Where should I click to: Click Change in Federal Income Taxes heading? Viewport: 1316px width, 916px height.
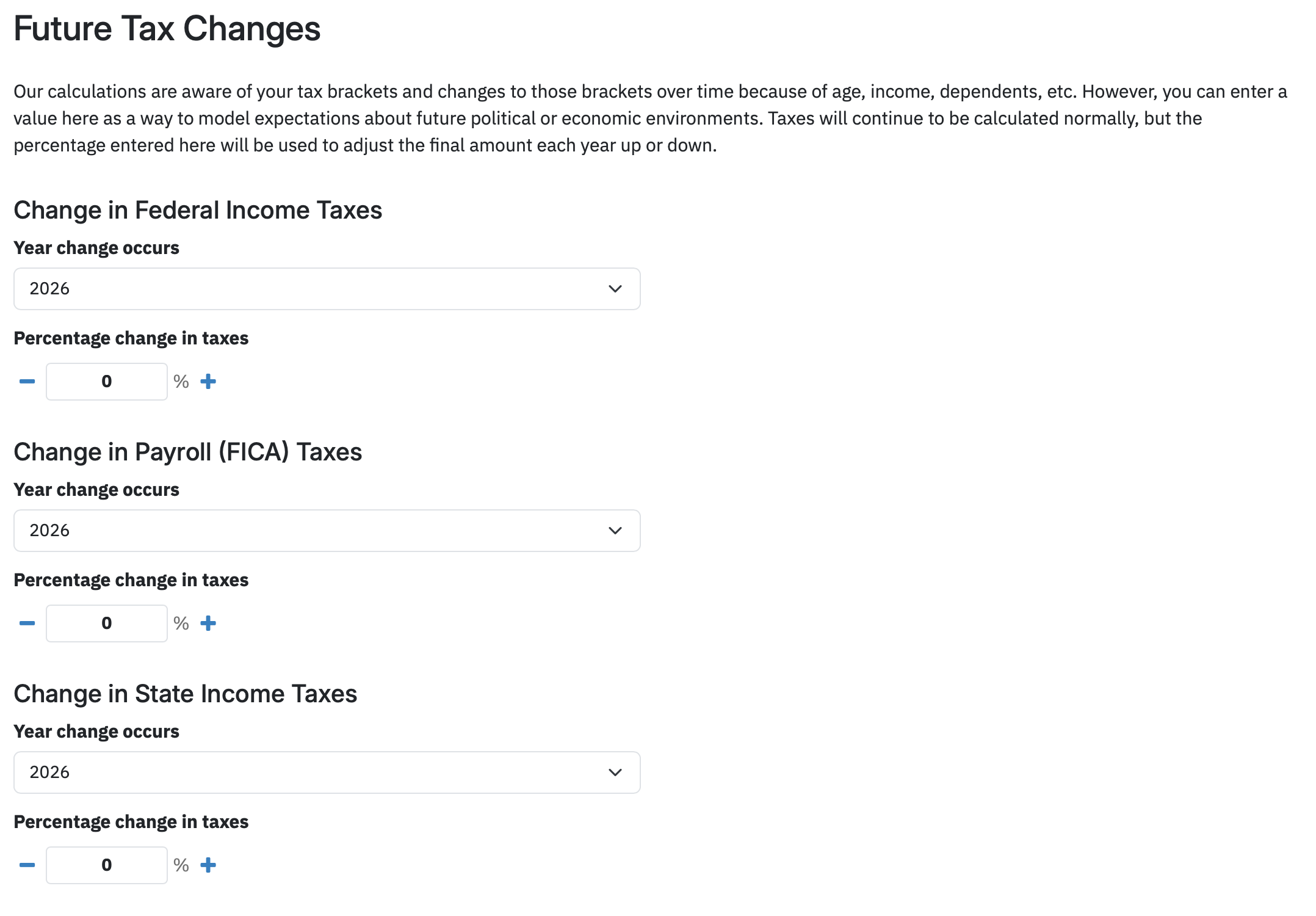coord(198,211)
